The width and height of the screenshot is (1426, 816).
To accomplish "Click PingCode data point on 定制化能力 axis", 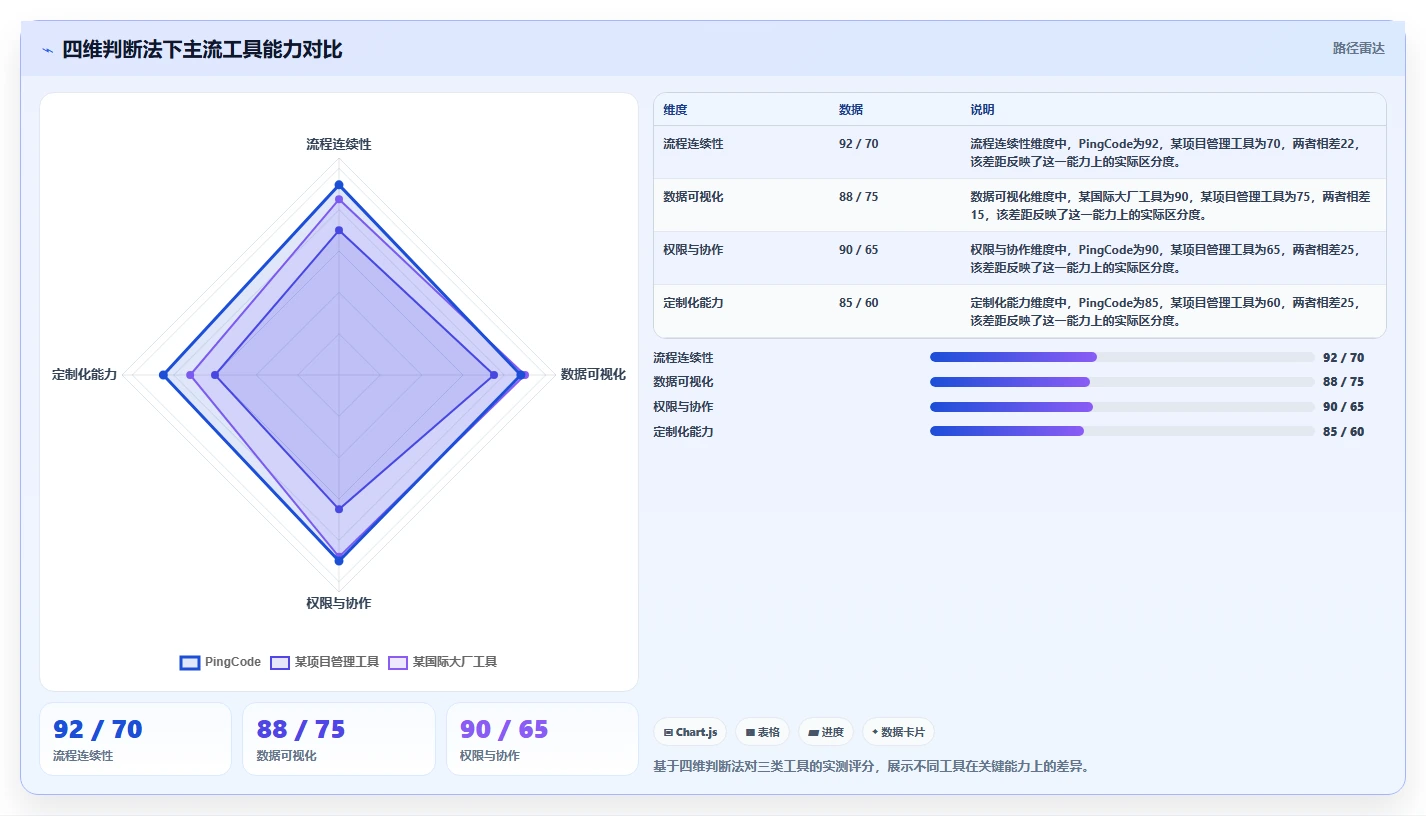I will [163, 375].
